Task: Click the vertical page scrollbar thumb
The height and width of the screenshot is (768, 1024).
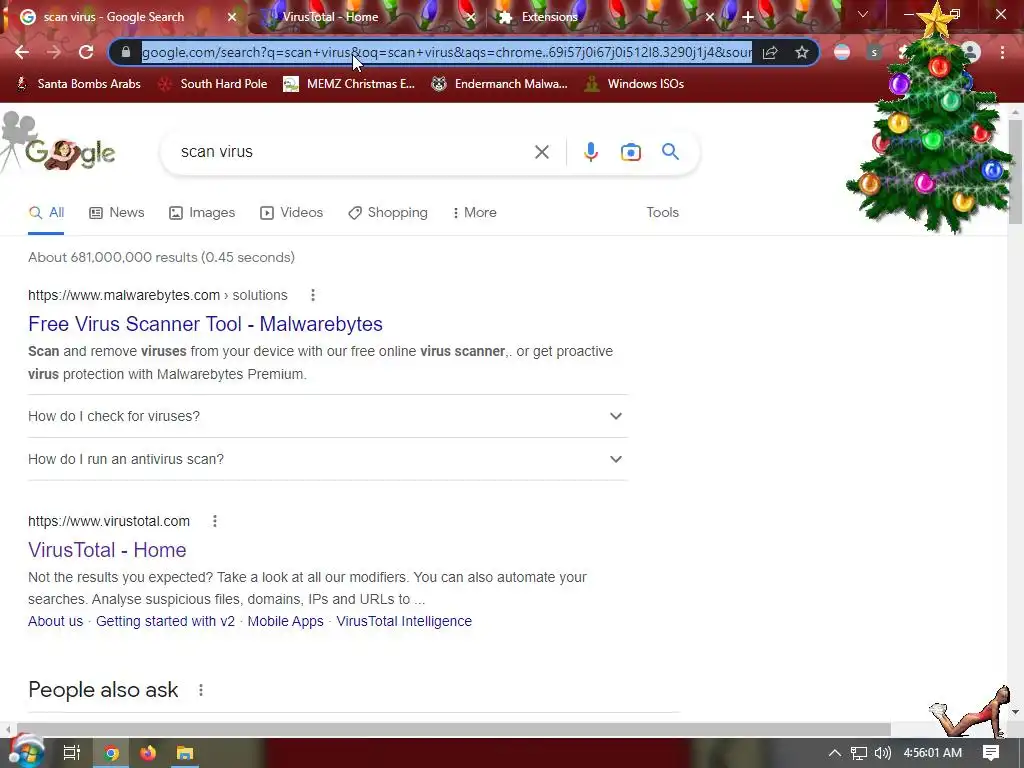Action: [1015, 171]
